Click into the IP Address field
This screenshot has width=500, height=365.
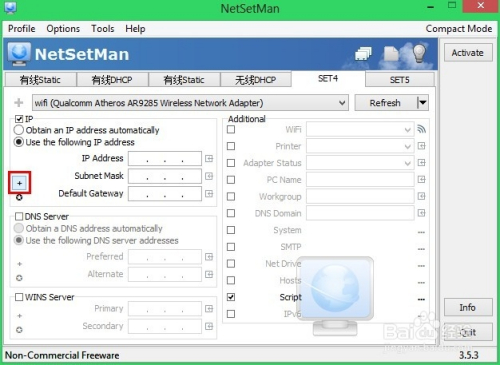tap(165, 158)
